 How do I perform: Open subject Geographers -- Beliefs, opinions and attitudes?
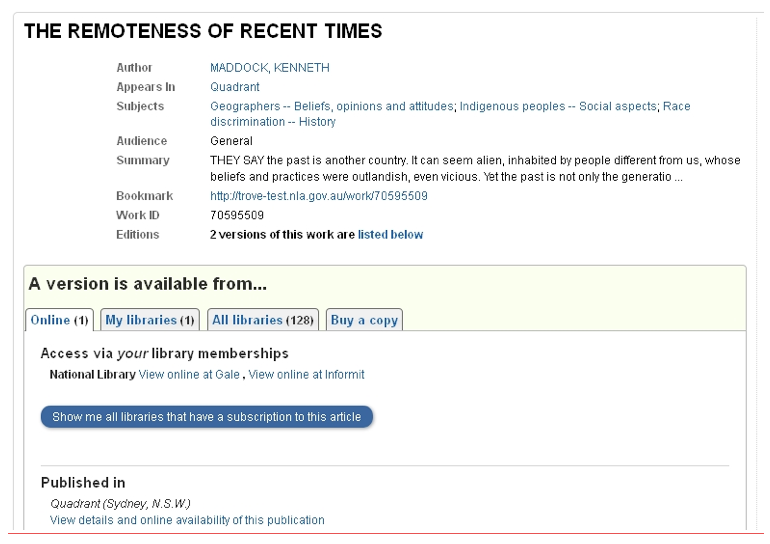pos(331,106)
